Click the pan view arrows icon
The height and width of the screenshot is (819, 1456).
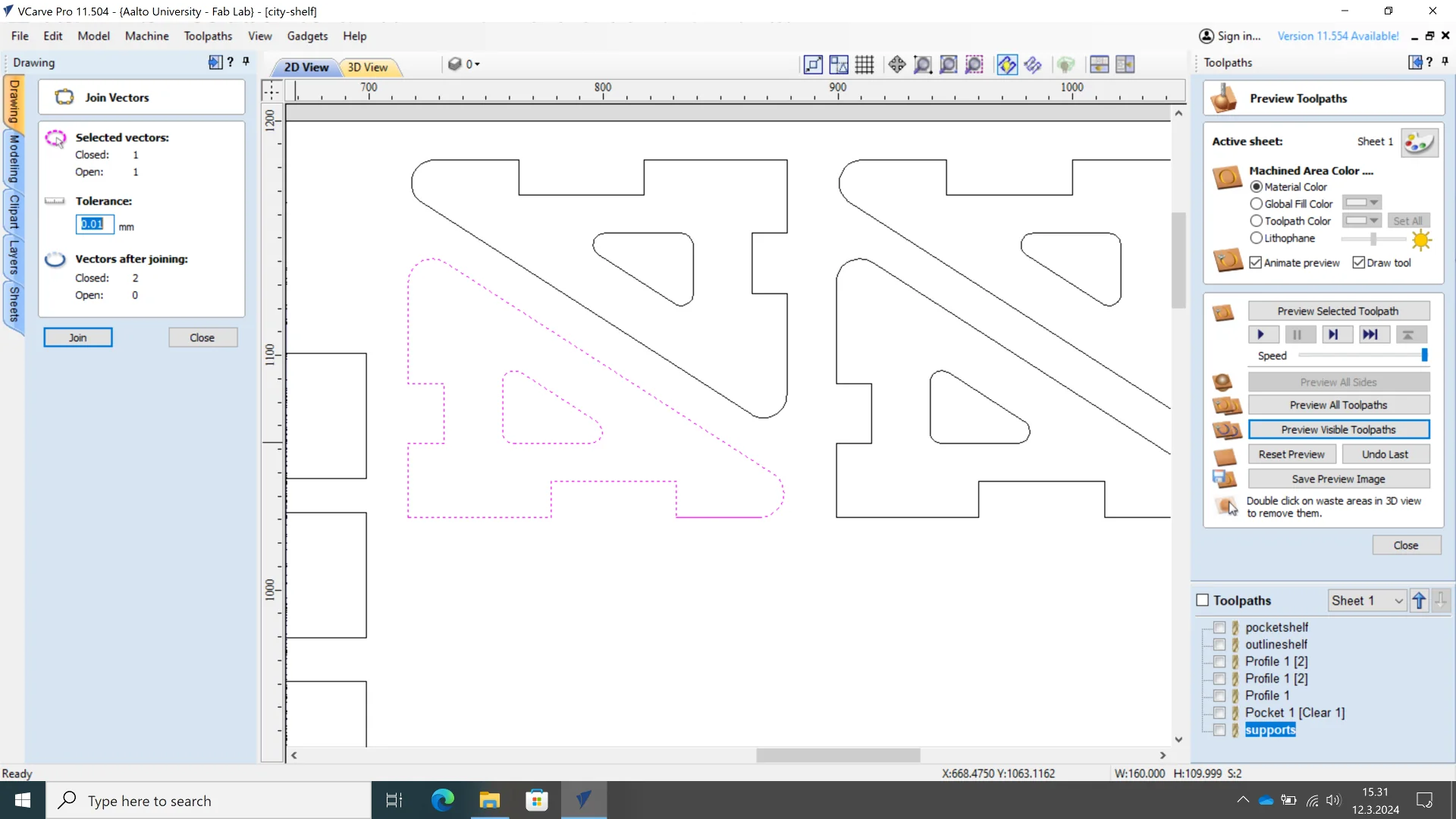(896, 64)
